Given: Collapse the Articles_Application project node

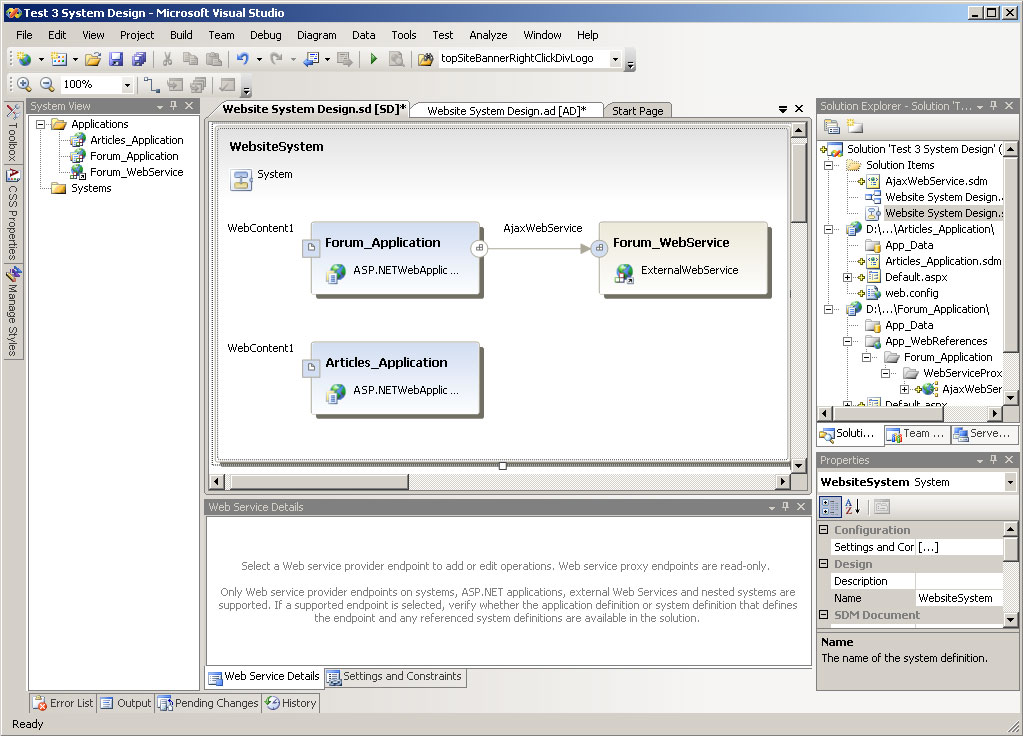Looking at the screenshot, I should coord(829,229).
